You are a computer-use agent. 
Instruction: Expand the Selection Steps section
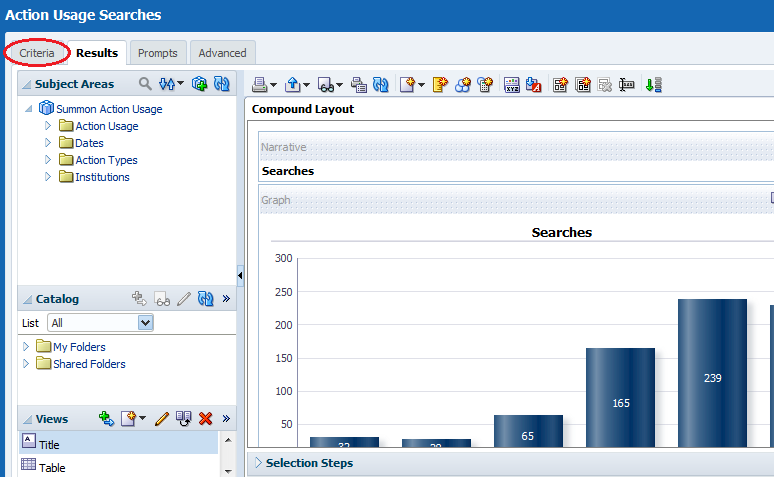[x=258, y=463]
